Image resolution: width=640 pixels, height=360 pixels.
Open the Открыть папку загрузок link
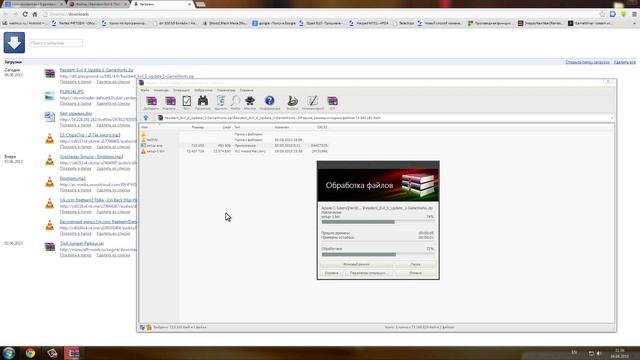tap(587, 62)
